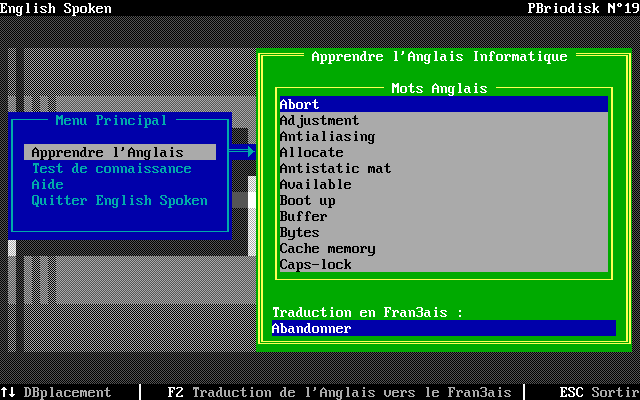Choose Aide from Menu Principal
640x400 pixels.
pos(47,184)
